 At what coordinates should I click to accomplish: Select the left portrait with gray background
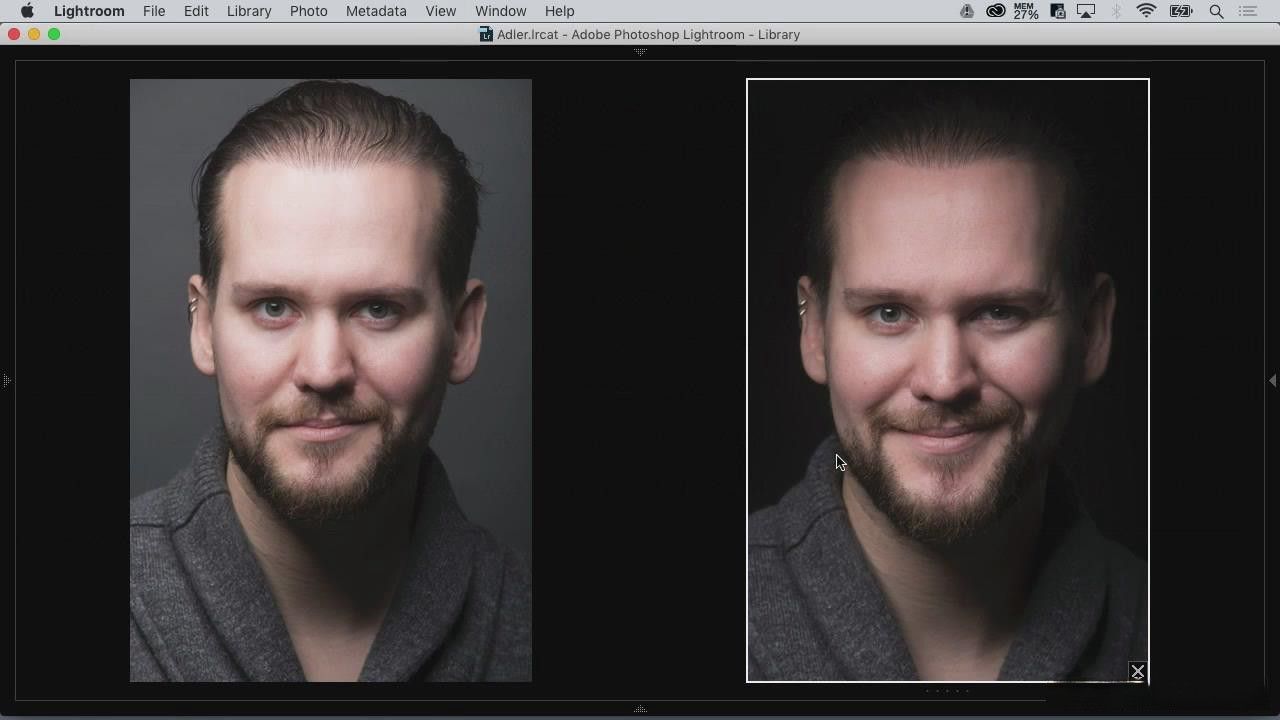click(331, 381)
